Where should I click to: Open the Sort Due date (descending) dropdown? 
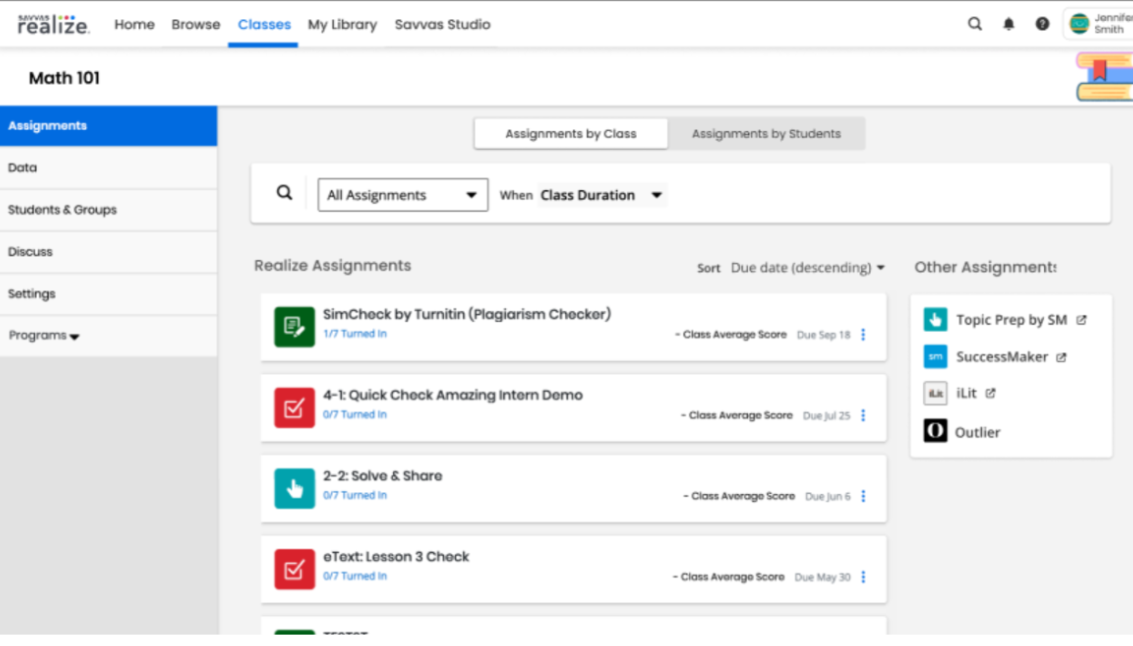808,268
